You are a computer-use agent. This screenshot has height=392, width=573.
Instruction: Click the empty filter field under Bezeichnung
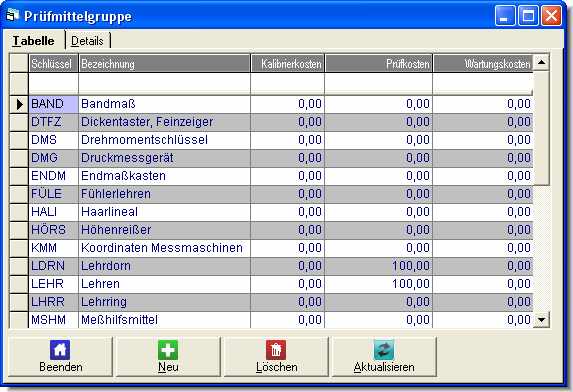tap(164, 84)
